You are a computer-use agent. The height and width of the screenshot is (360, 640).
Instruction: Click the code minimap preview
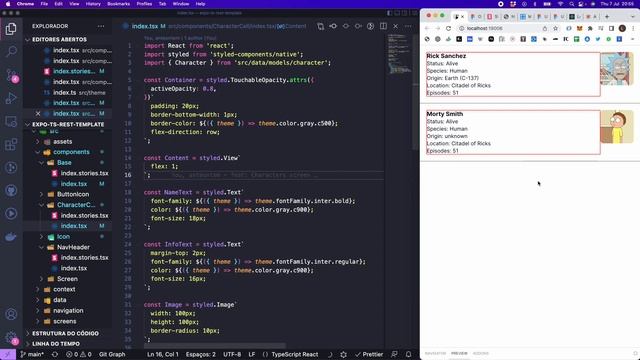tap(399, 54)
